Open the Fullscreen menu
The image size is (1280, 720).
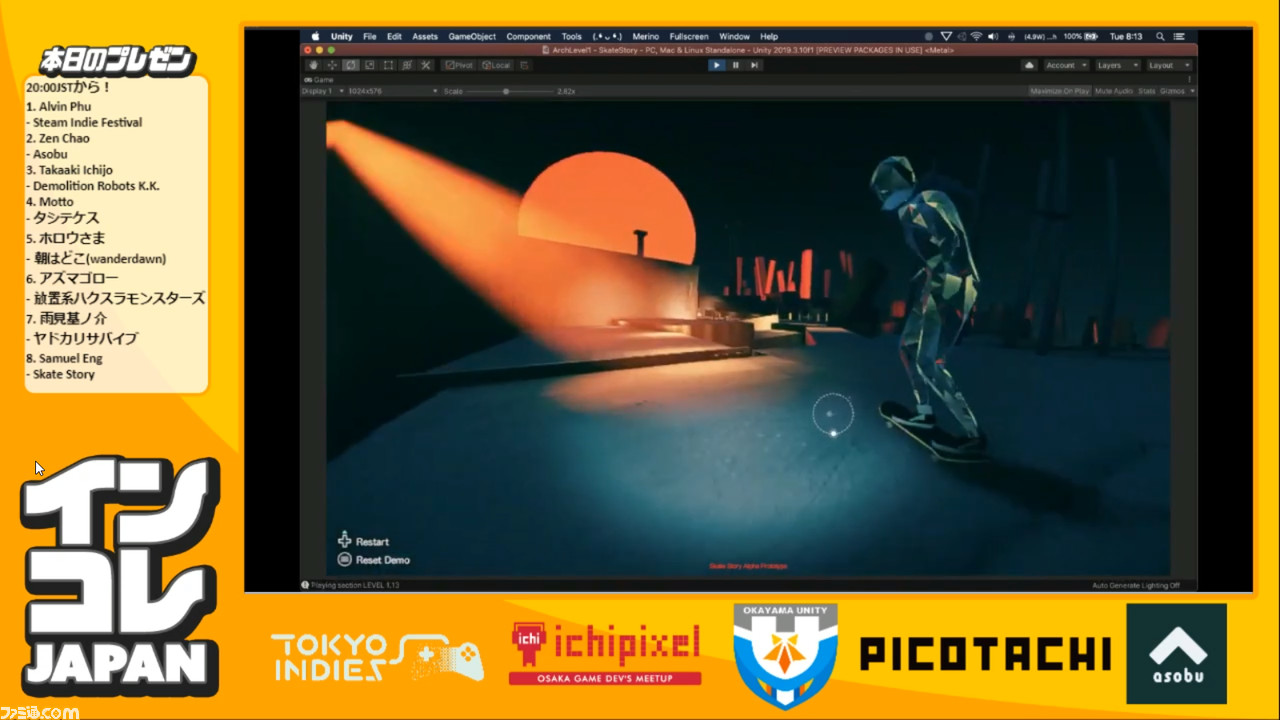tap(689, 36)
